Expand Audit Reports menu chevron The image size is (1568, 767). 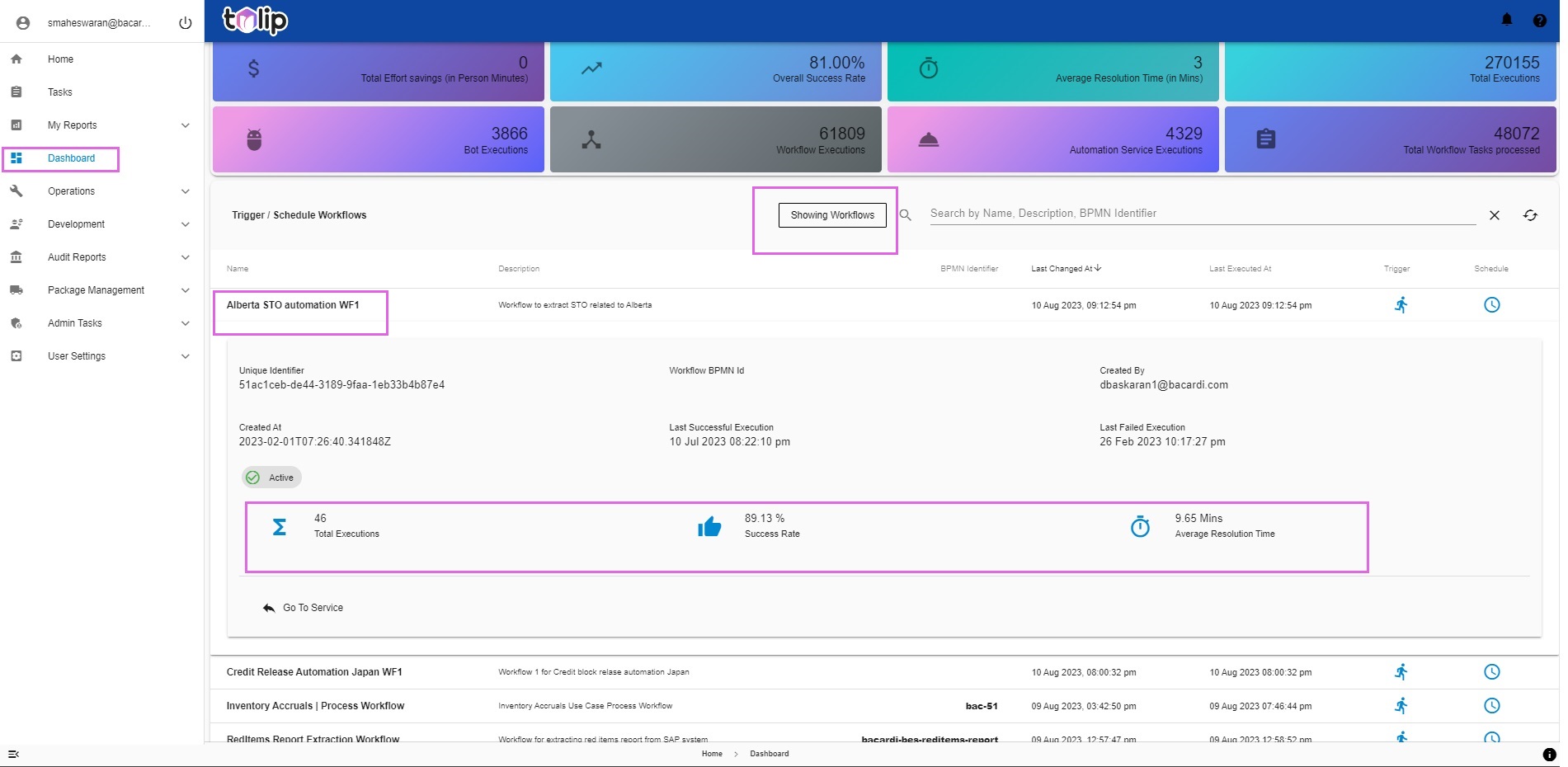click(186, 257)
